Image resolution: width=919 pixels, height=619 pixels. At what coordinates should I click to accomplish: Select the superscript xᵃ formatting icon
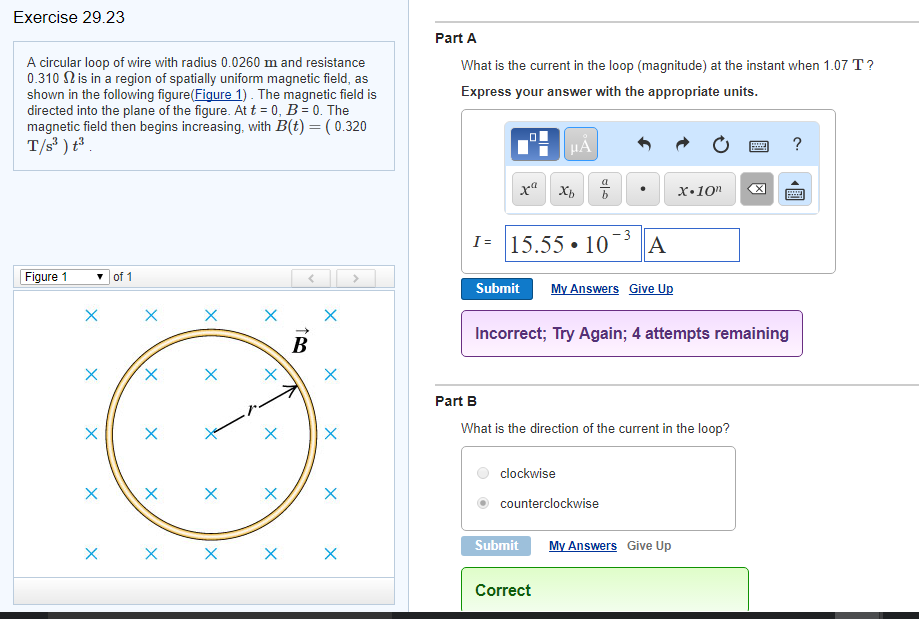point(528,188)
